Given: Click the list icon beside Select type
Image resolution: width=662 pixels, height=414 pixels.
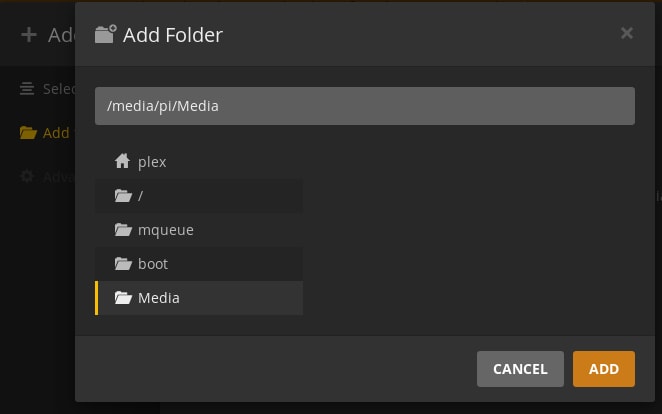Looking at the screenshot, I should coord(27,89).
